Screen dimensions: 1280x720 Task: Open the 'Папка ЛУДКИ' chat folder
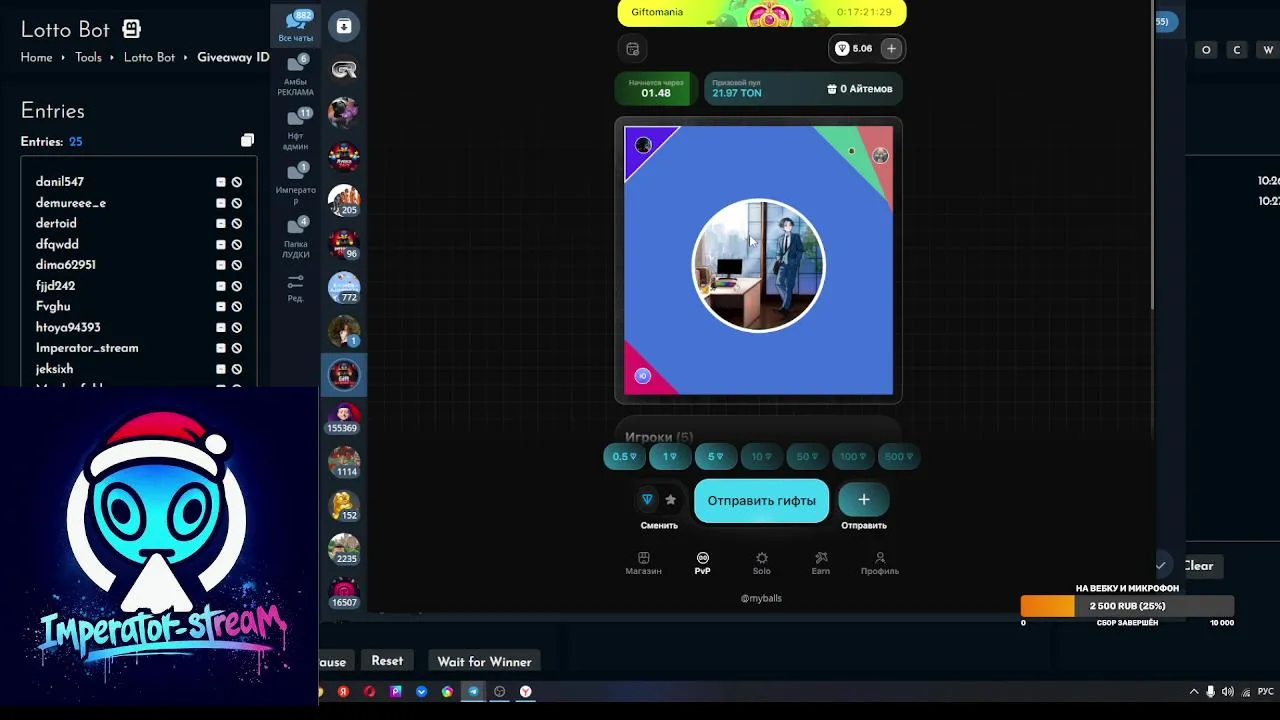[x=295, y=237]
